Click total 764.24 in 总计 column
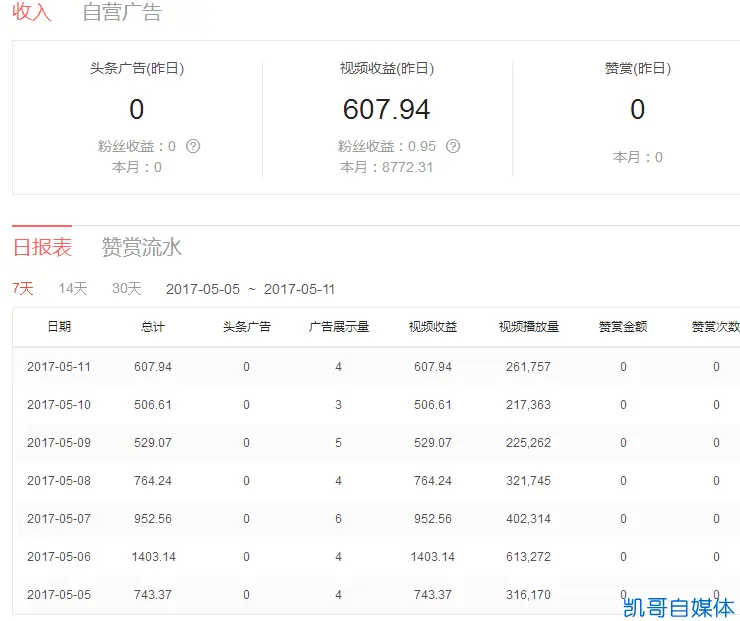 pyautogui.click(x=153, y=481)
